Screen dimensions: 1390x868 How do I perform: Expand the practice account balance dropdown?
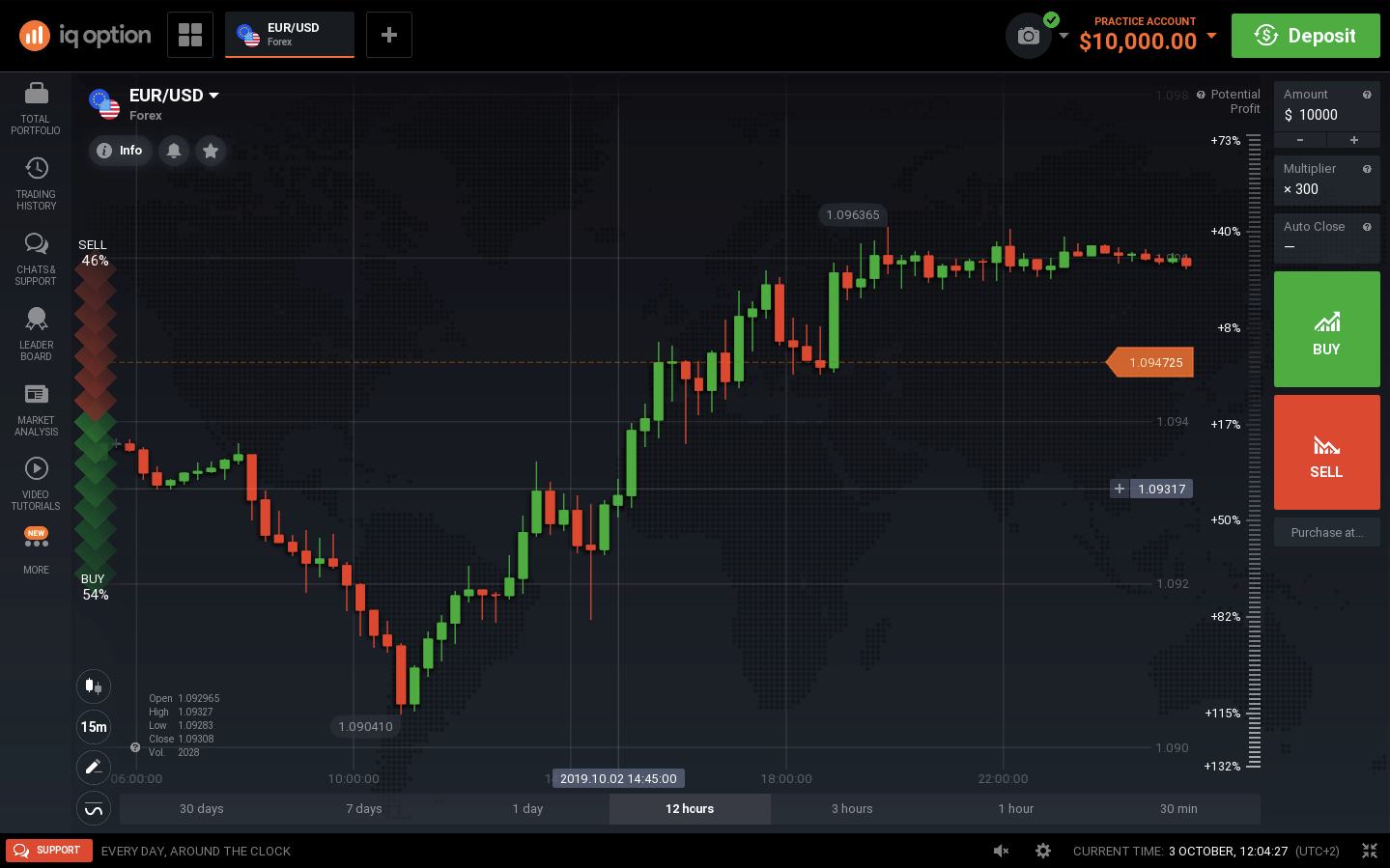[1211, 36]
